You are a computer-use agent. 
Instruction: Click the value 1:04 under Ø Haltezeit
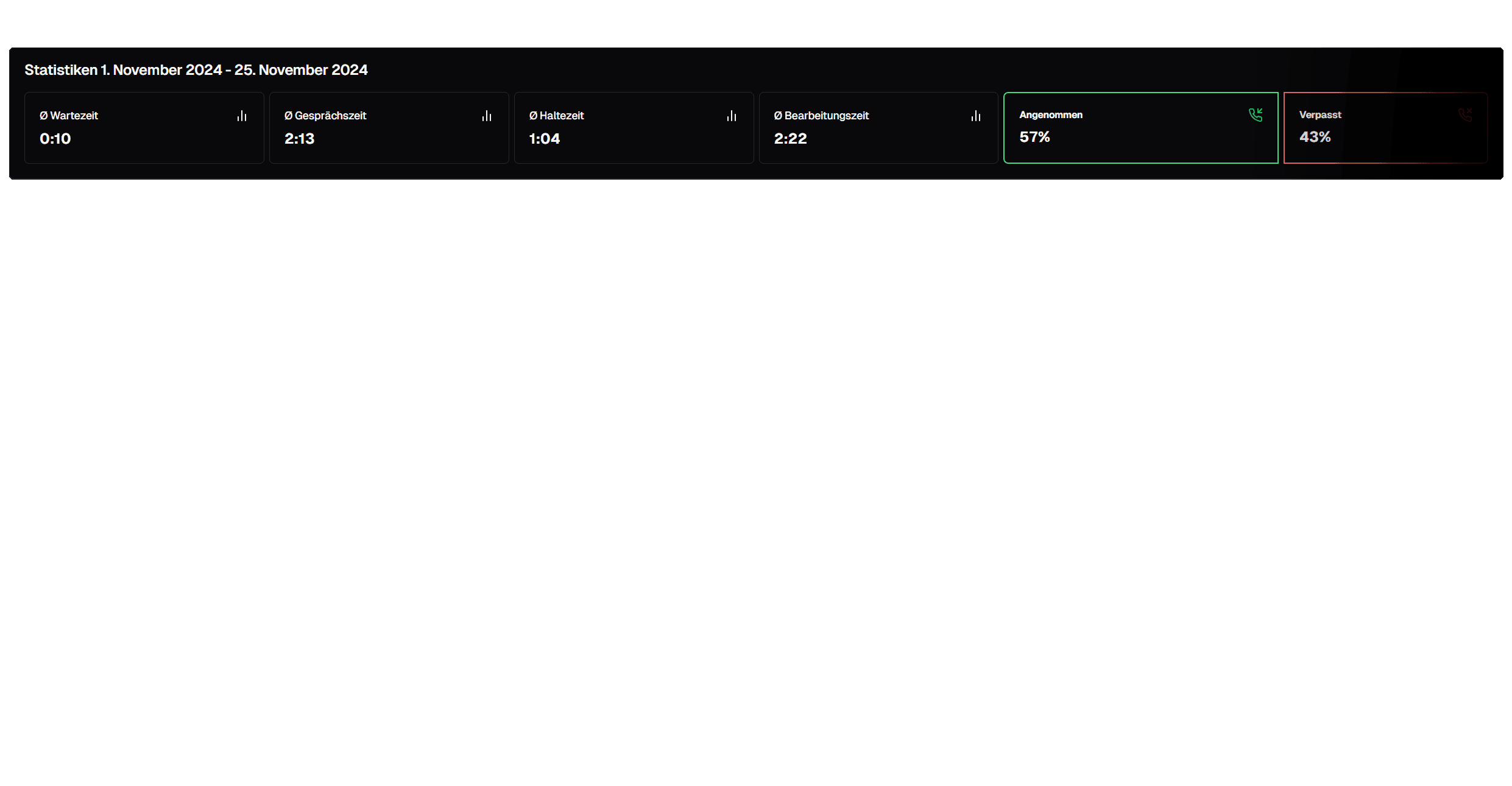pyautogui.click(x=544, y=139)
